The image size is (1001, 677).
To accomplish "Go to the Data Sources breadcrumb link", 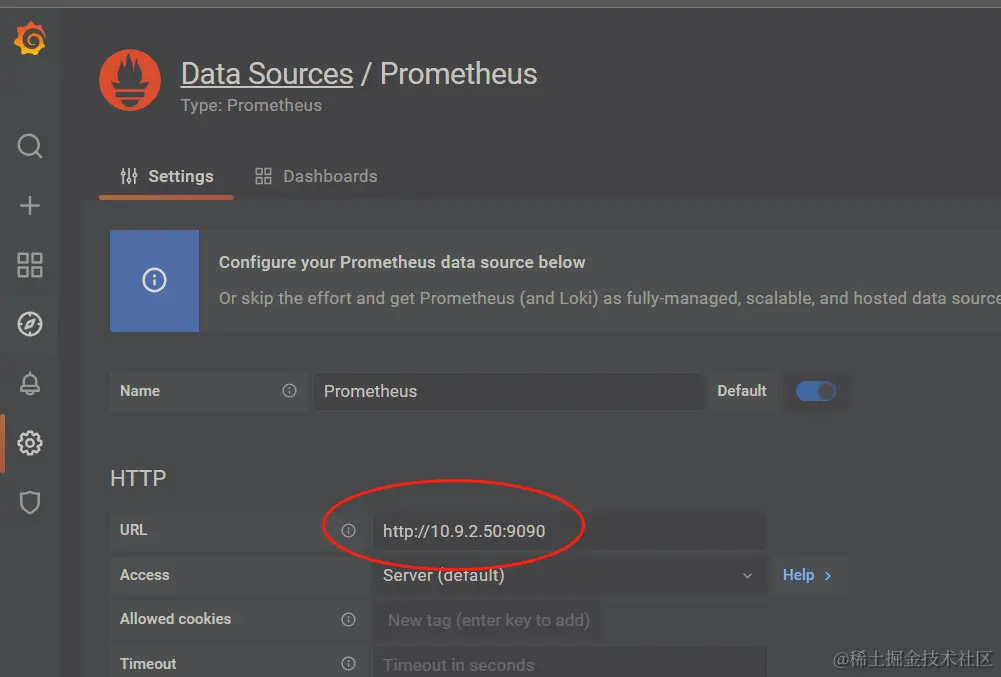I will [267, 74].
